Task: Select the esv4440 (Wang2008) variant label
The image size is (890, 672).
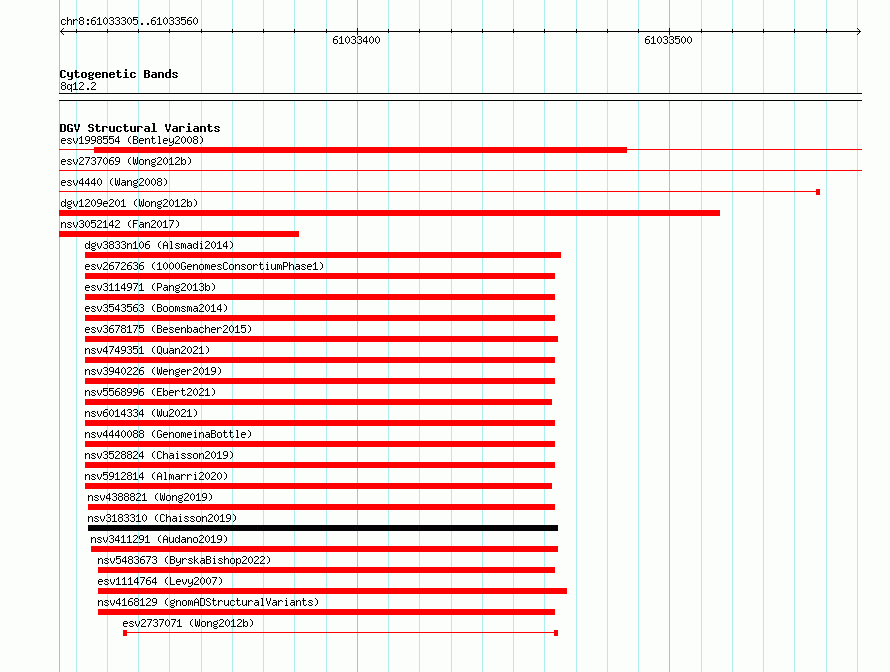Action: [114, 182]
